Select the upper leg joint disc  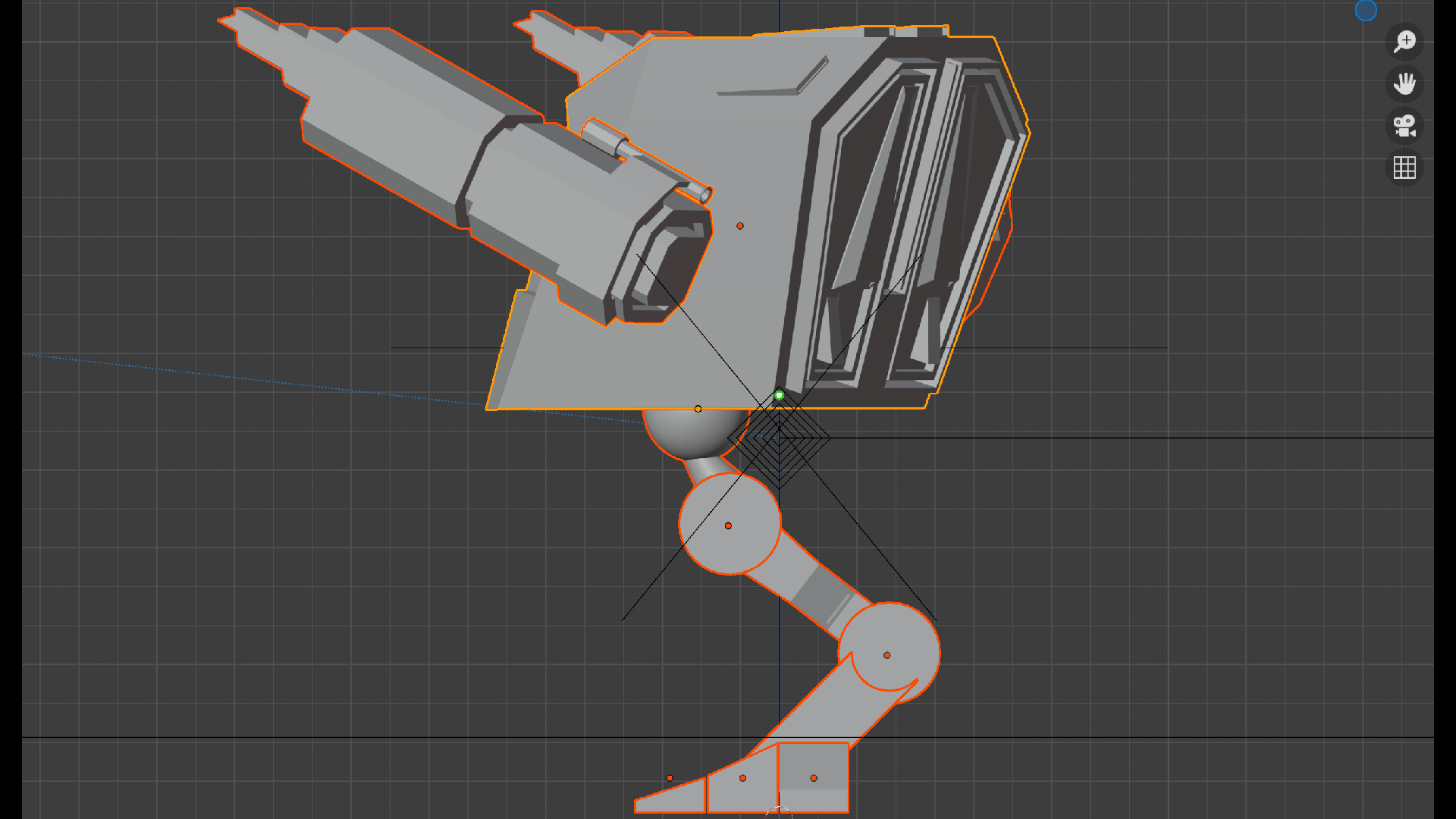click(x=729, y=524)
